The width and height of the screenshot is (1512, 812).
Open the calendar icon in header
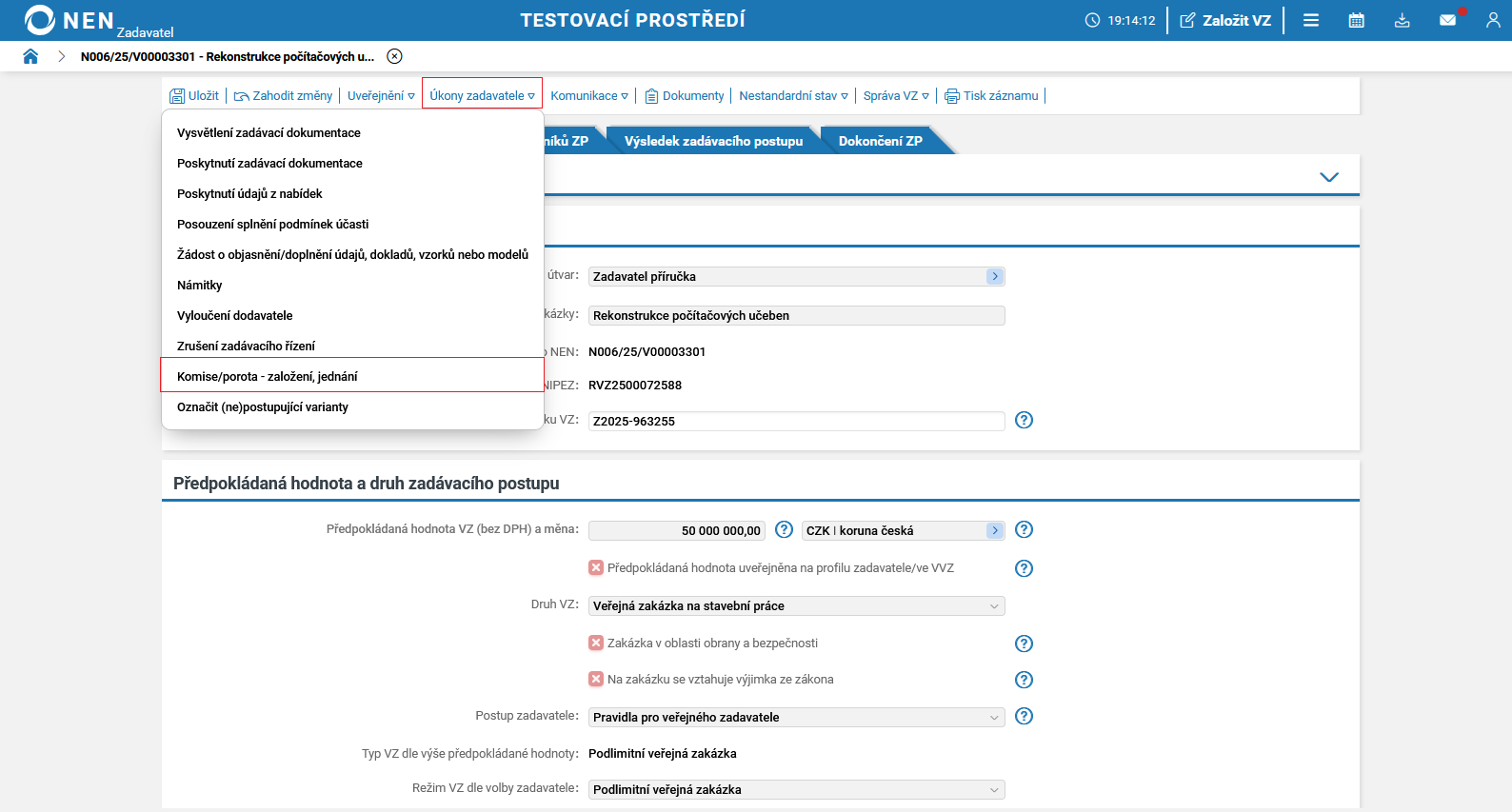[x=1357, y=20]
